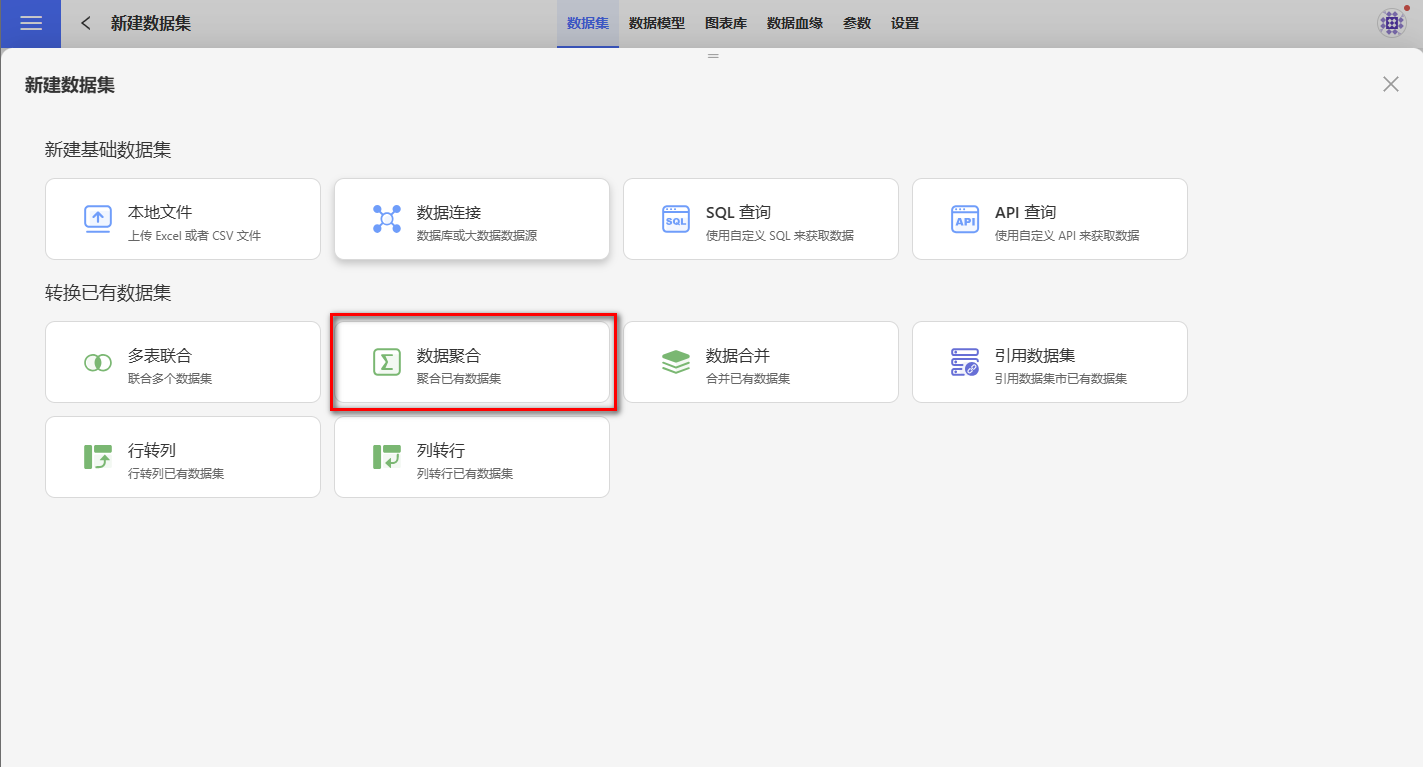This screenshot has height=767, width=1423.
Task: Select the 数据血缘 tab
Action: coord(795,23)
